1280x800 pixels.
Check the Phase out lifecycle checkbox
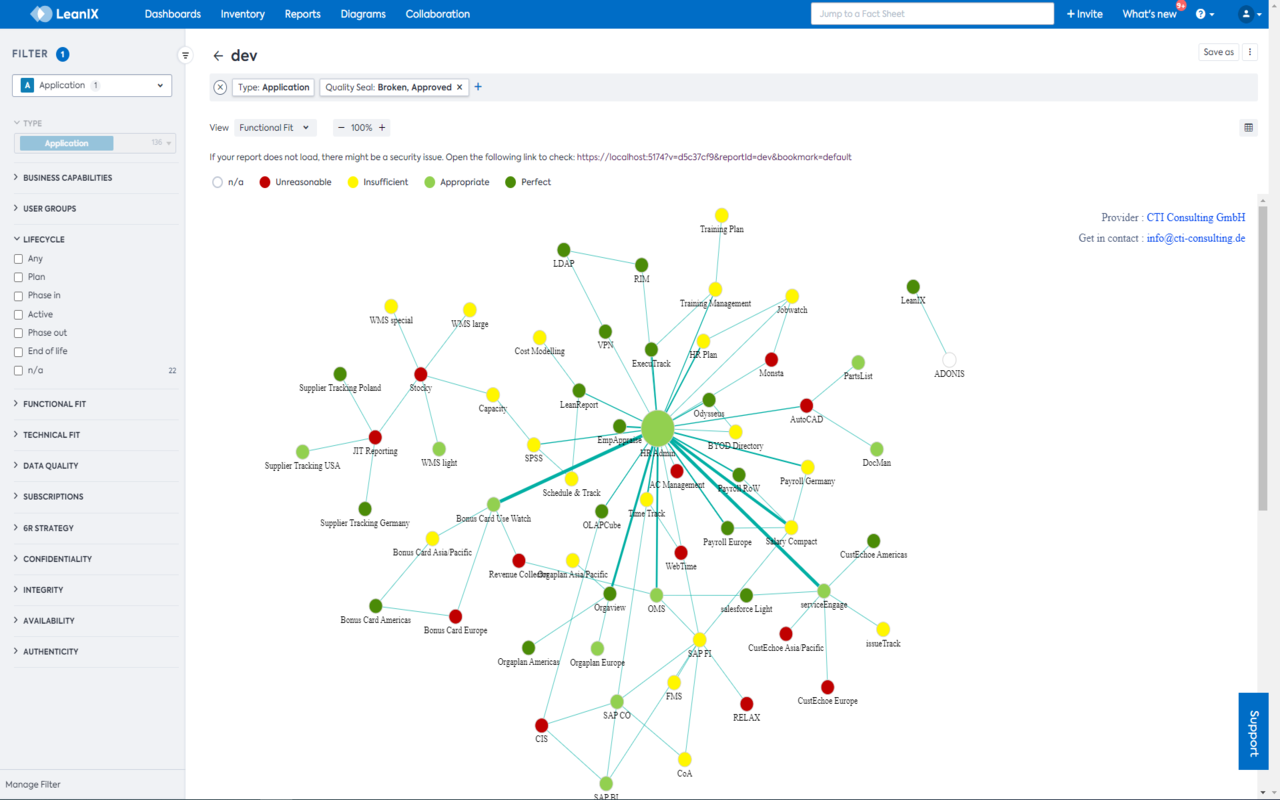(18, 333)
